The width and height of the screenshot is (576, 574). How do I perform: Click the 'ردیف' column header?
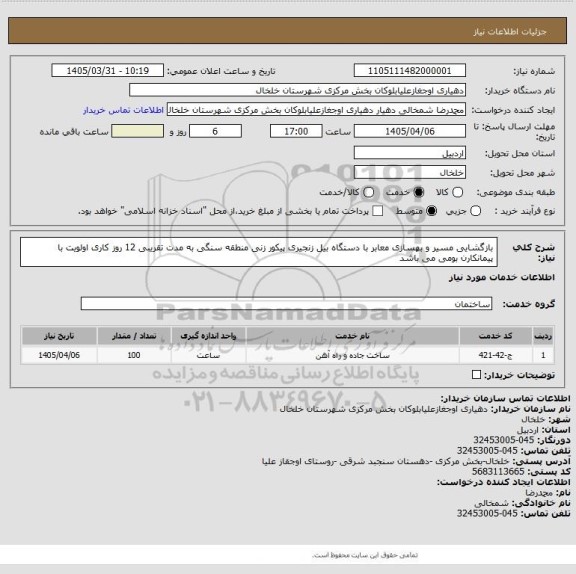click(543, 336)
